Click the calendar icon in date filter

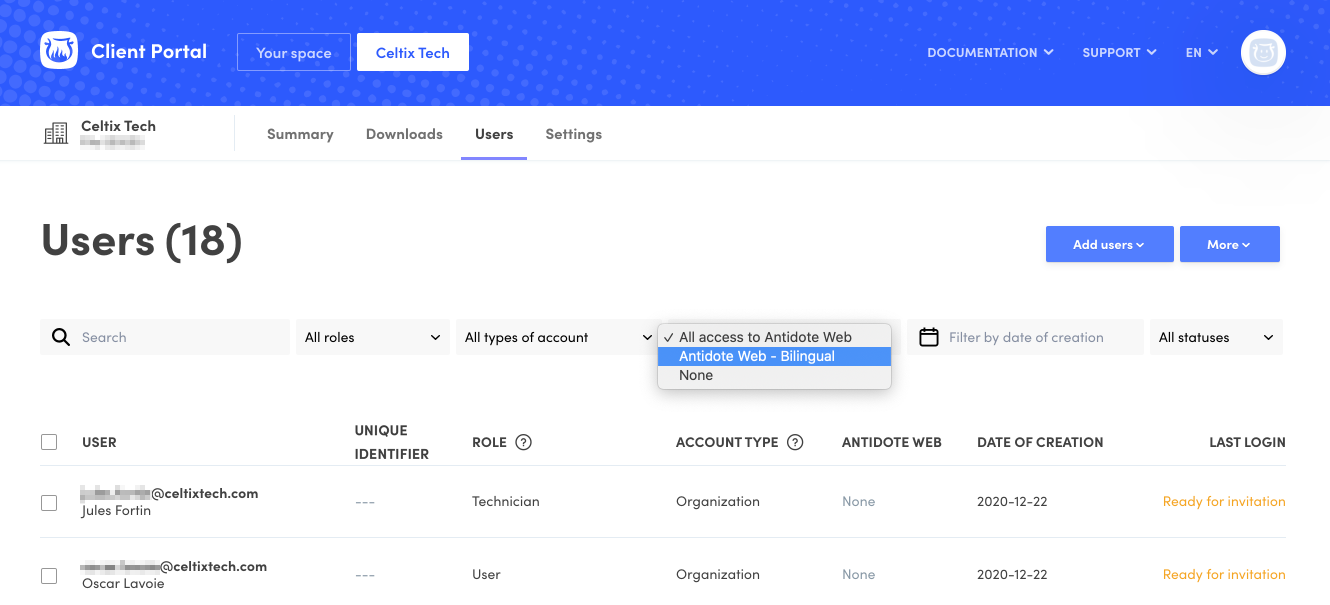929,337
